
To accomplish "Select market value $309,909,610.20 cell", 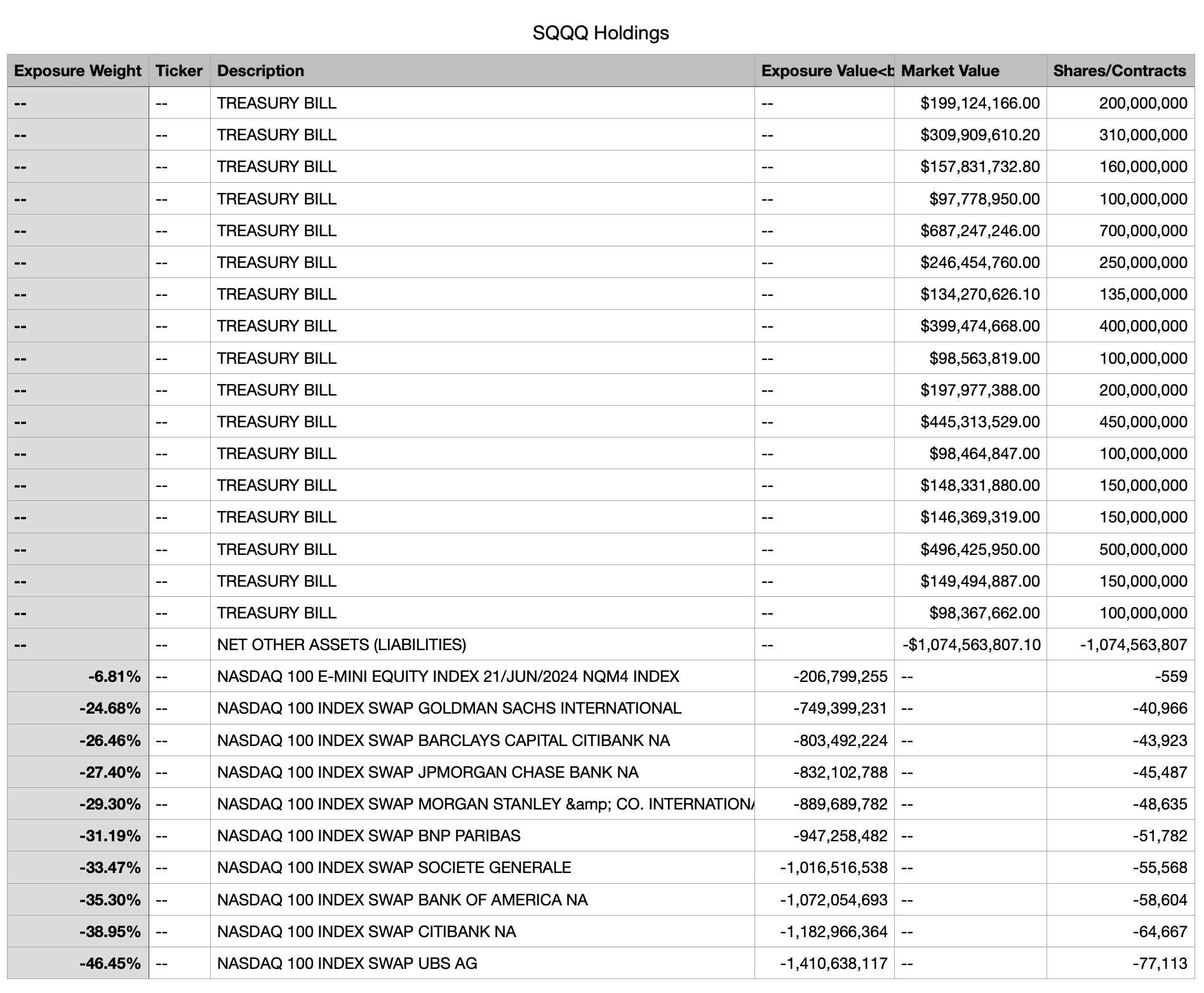I will click(970, 135).
